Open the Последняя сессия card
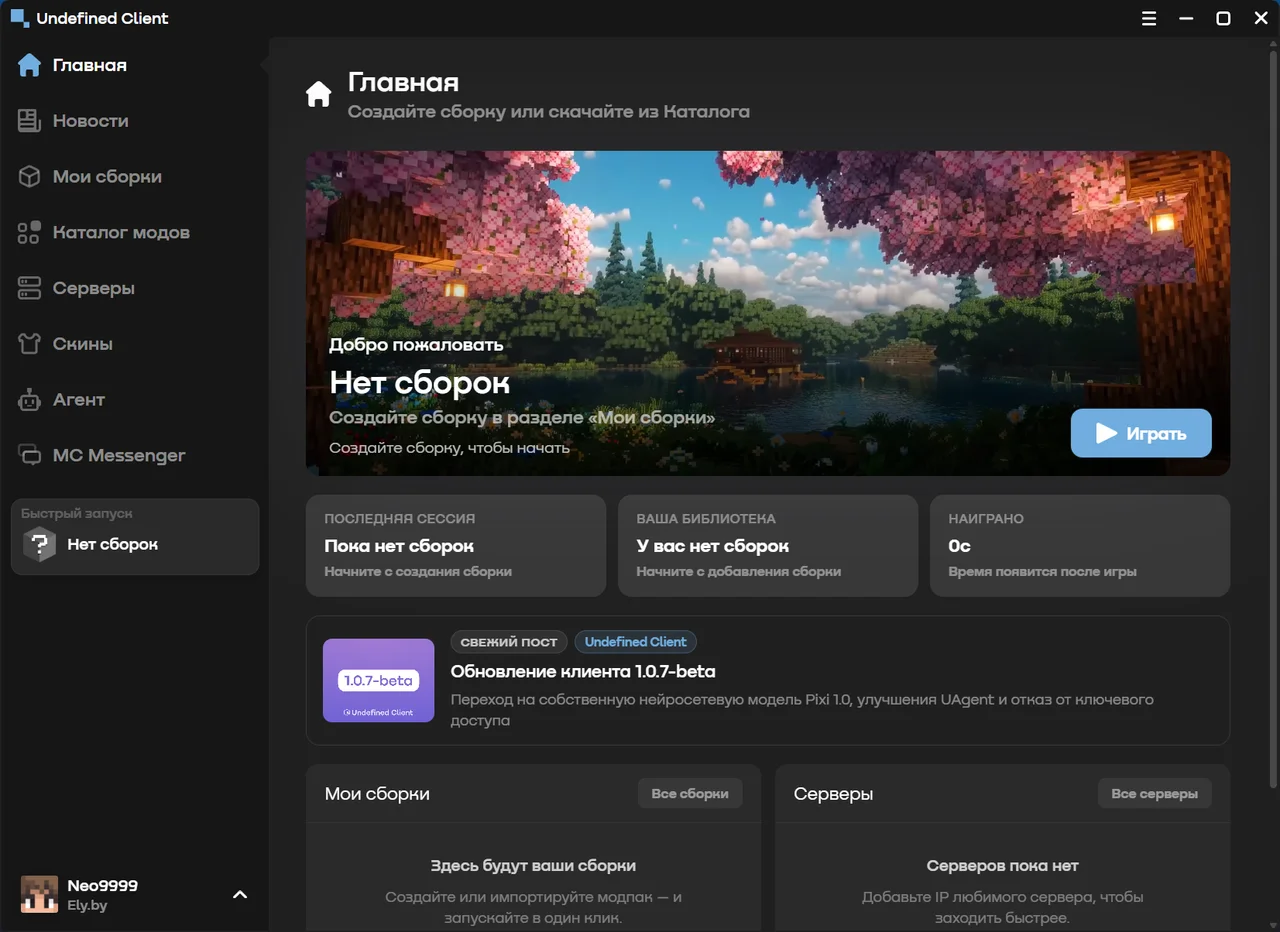This screenshot has height=932, width=1280. point(456,546)
